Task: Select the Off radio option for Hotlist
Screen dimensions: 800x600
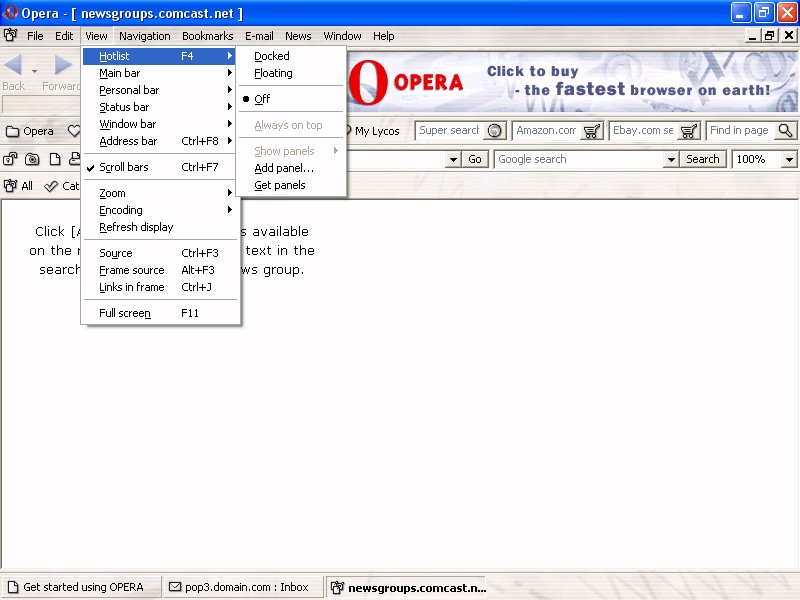Action: pyautogui.click(x=262, y=99)
